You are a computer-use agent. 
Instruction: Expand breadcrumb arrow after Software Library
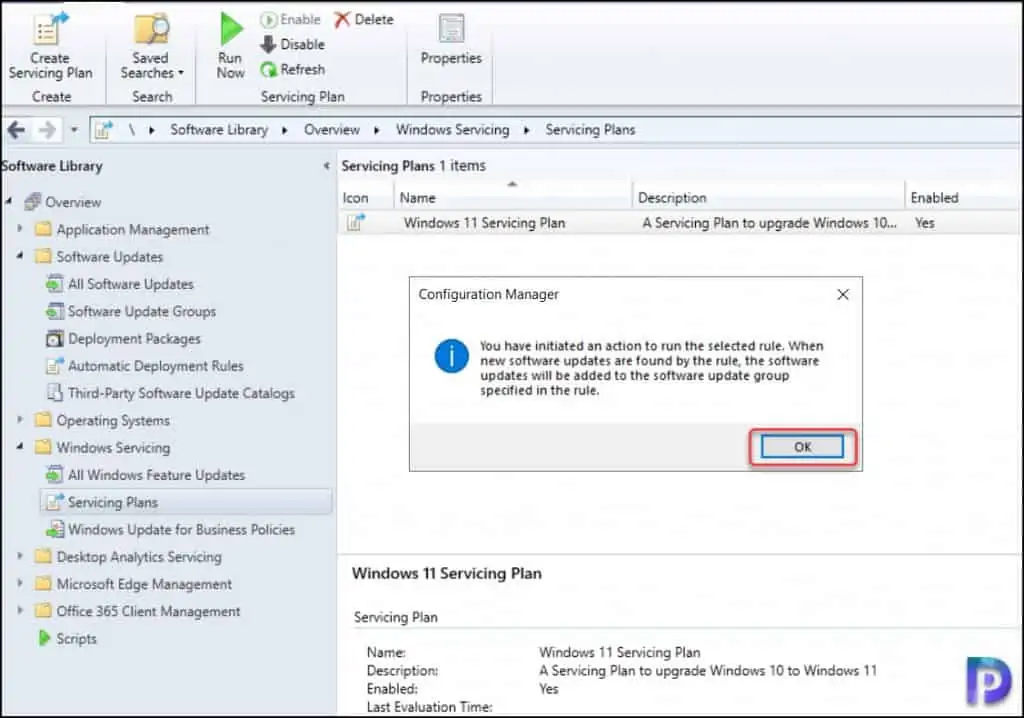coord(285,130)
